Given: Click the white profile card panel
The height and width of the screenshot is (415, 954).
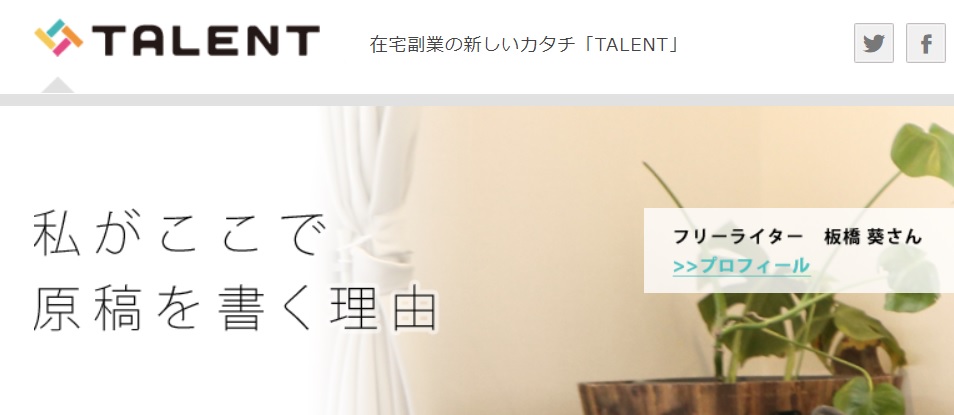Looking at the screenshot, I should pos(799,251).
